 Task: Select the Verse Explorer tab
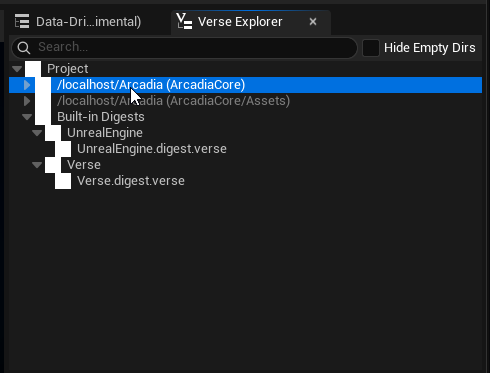click(x=251, y=22)
